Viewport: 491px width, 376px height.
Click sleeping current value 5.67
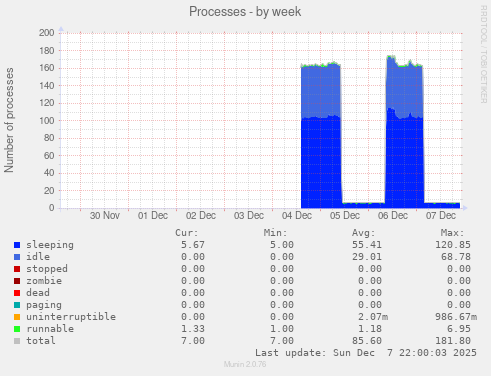pos(193,245)
